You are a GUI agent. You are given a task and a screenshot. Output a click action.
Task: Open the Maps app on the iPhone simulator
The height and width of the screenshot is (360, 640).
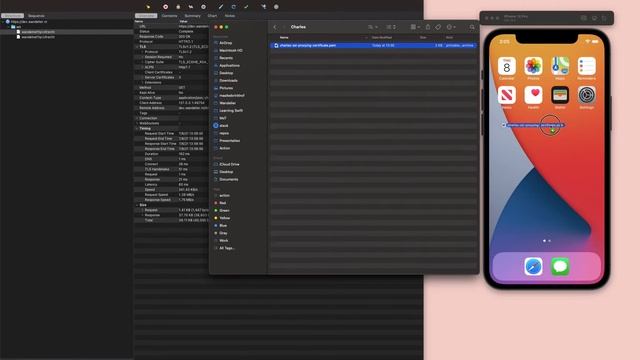[x=560, y=66]
